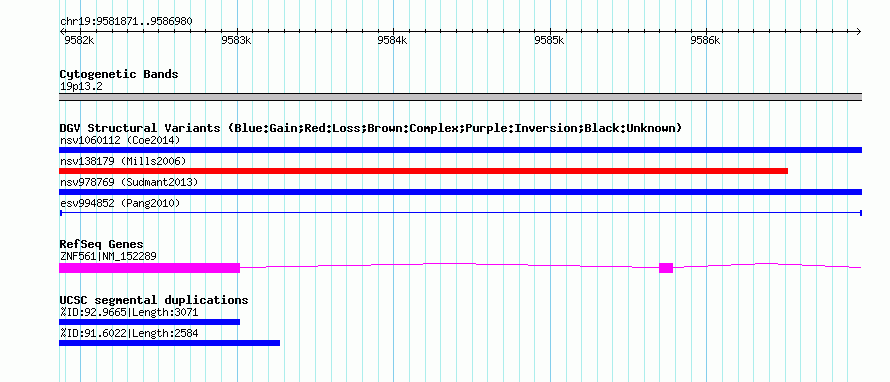Click the nsv978769 (Sudmant2013) label
This screenshot has width=890, height=382.
128,182
